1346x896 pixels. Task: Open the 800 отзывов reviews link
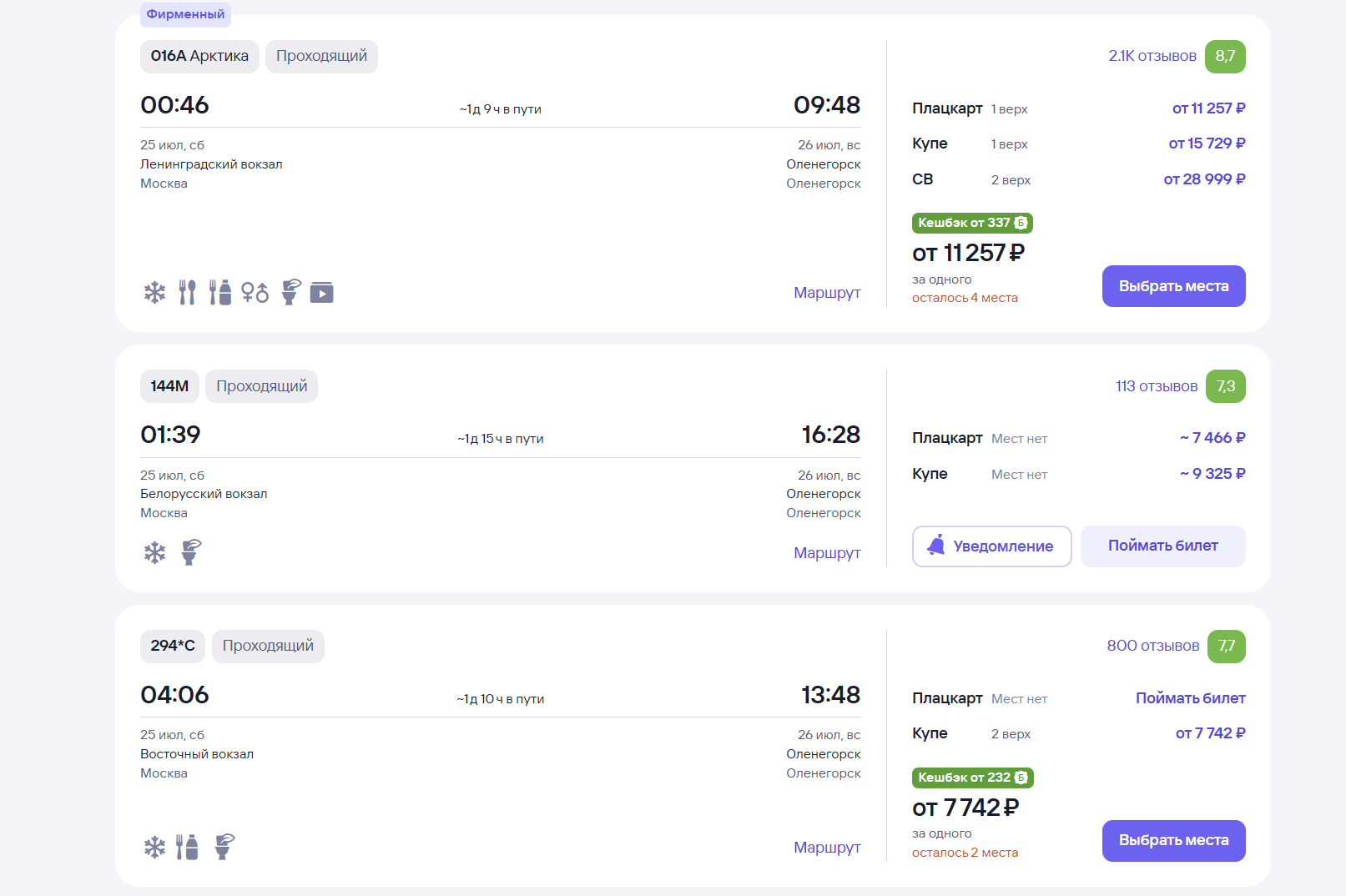coord(1152,646)
